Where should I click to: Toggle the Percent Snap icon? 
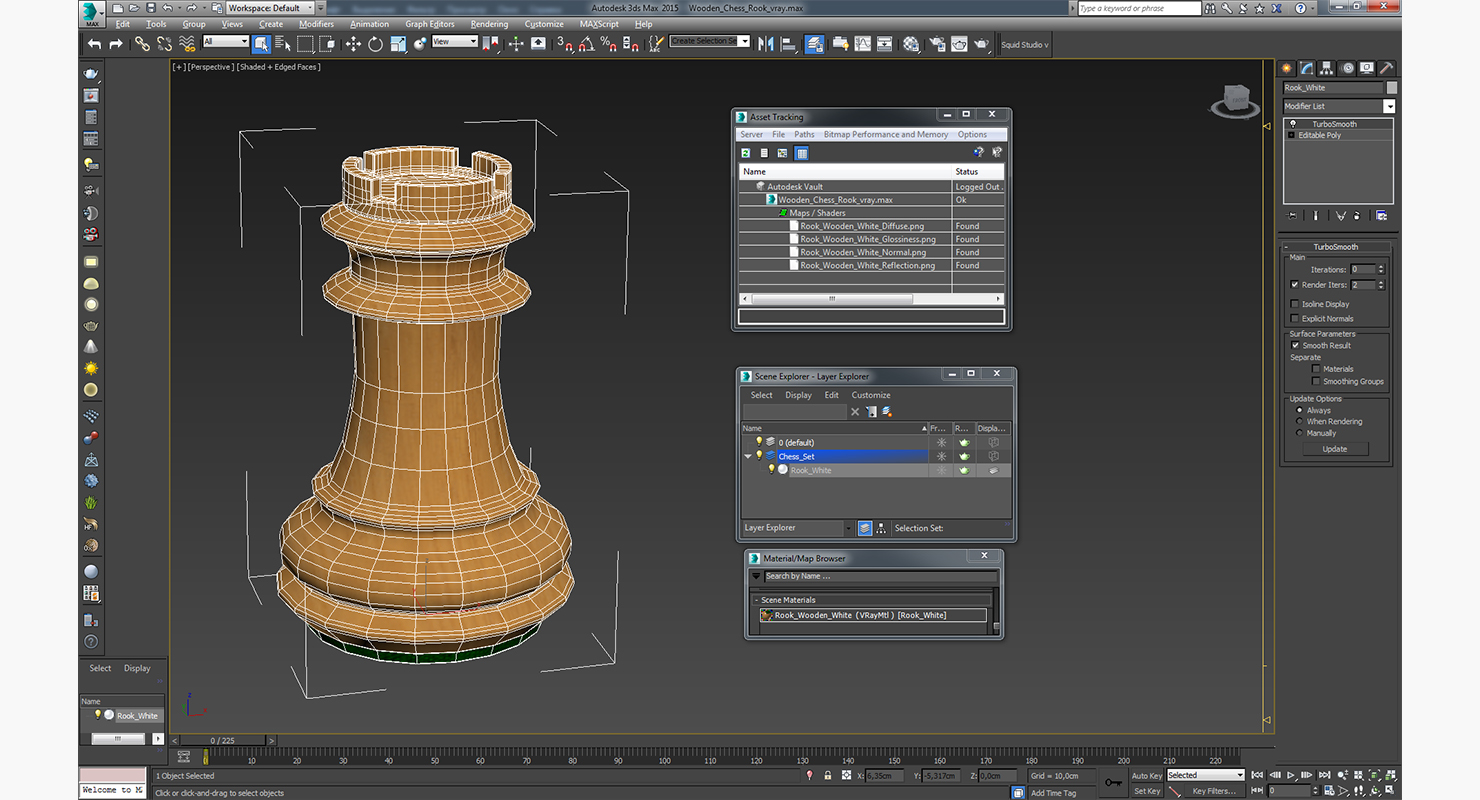pos(608,44)
